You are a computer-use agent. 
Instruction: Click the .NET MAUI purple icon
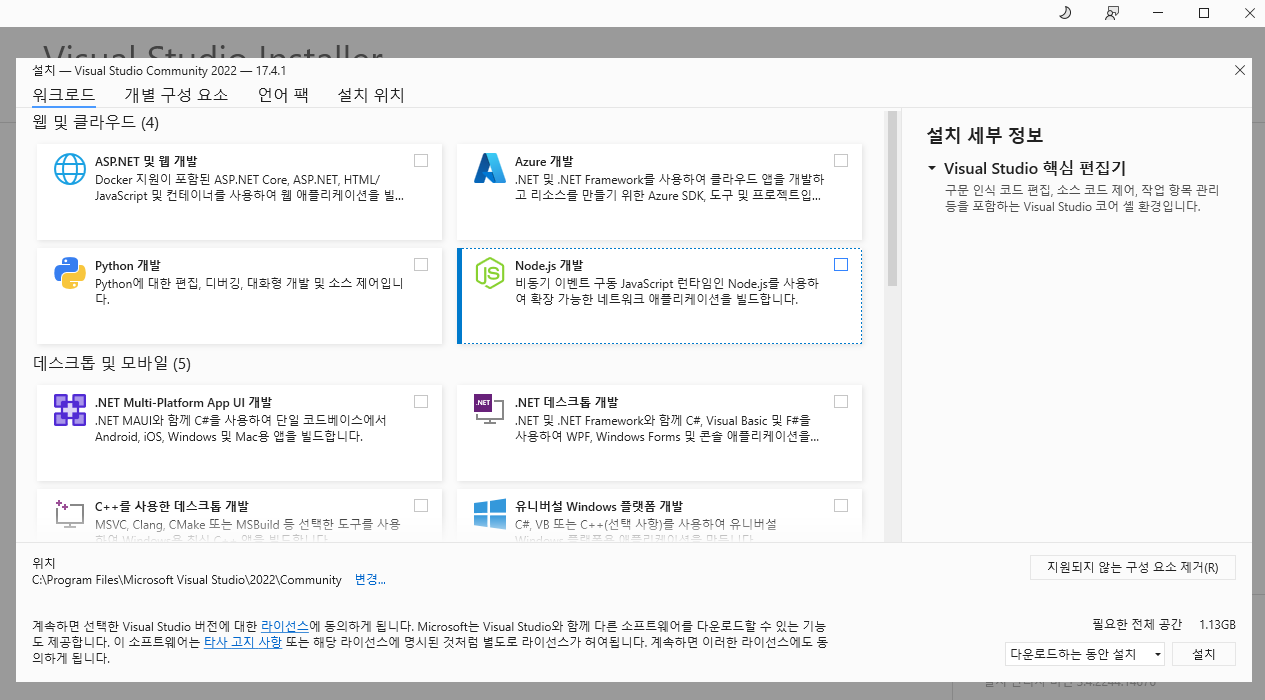pos(70,410)
